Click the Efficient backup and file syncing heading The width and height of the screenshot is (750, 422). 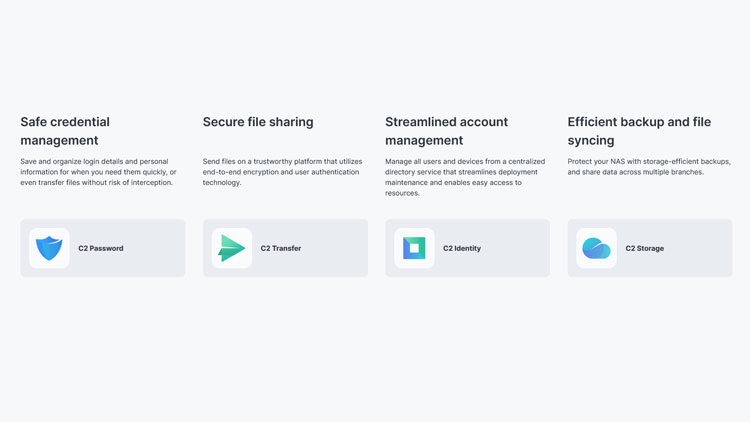pyautogui.click(x=639, y=131)
